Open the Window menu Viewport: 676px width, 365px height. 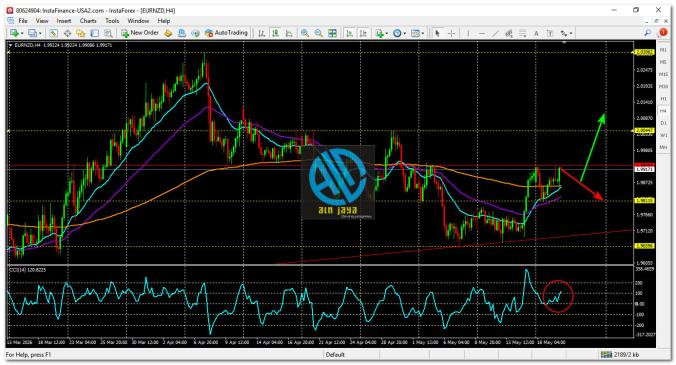[138, 21]
